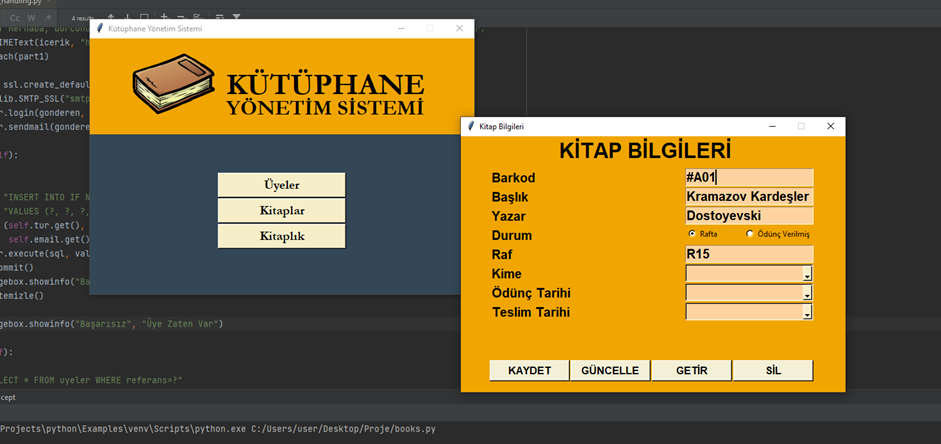Minimize the Kütüphane Yönetim Sistemi window
The height and width of the screenshot is (444, 941).
pyautogui.click(x=401, y=28)
